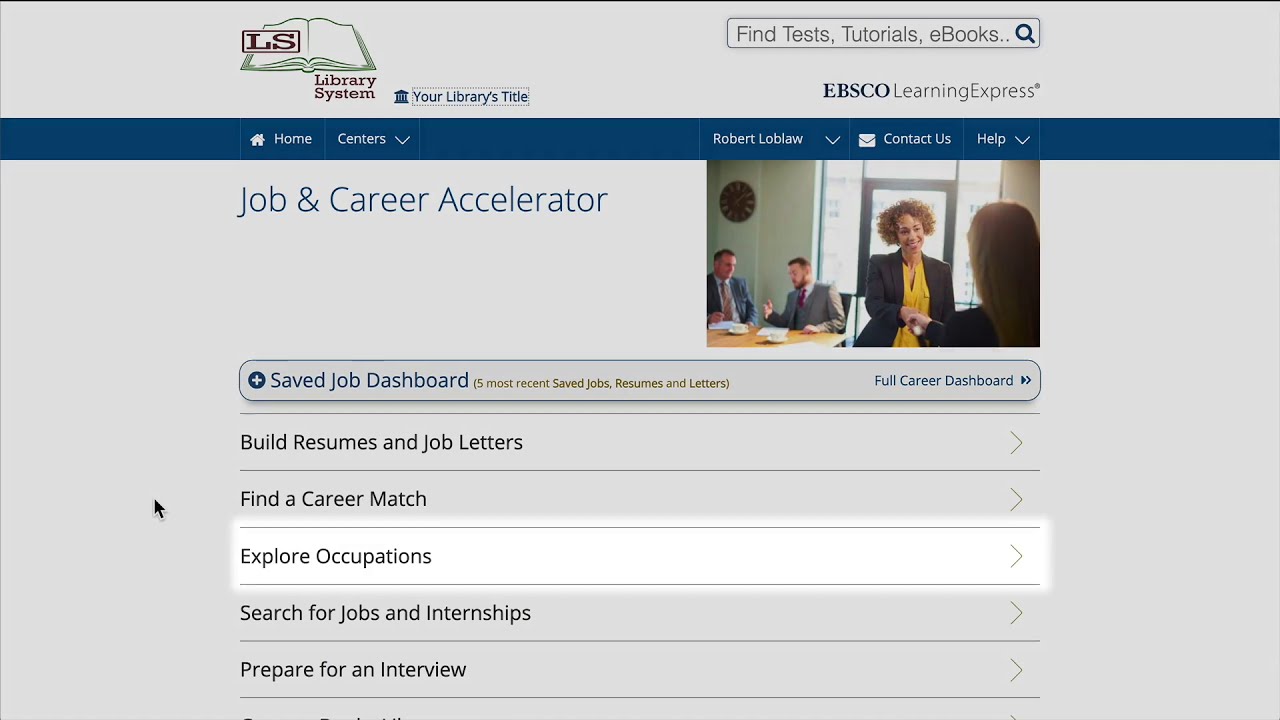Open the Explore Occupations section
Screen dimensions: 1280x720
640,556
